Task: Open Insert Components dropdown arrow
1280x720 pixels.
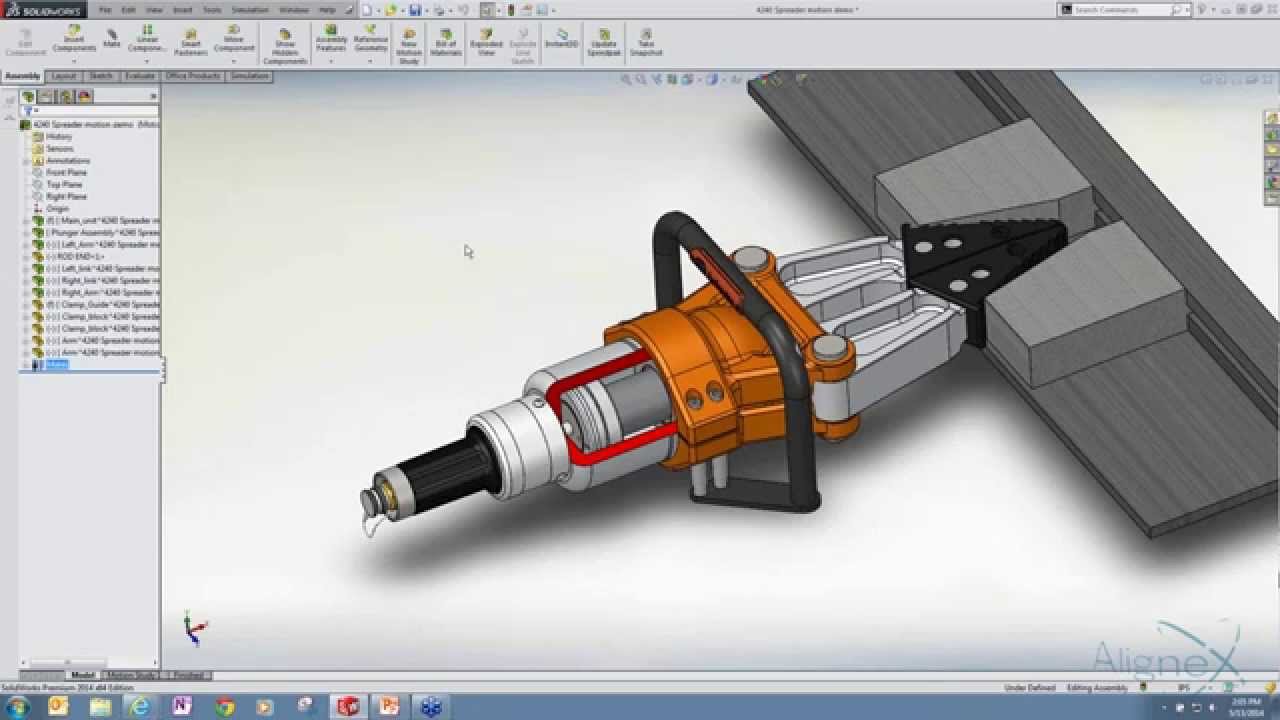Action: (74, 61)
